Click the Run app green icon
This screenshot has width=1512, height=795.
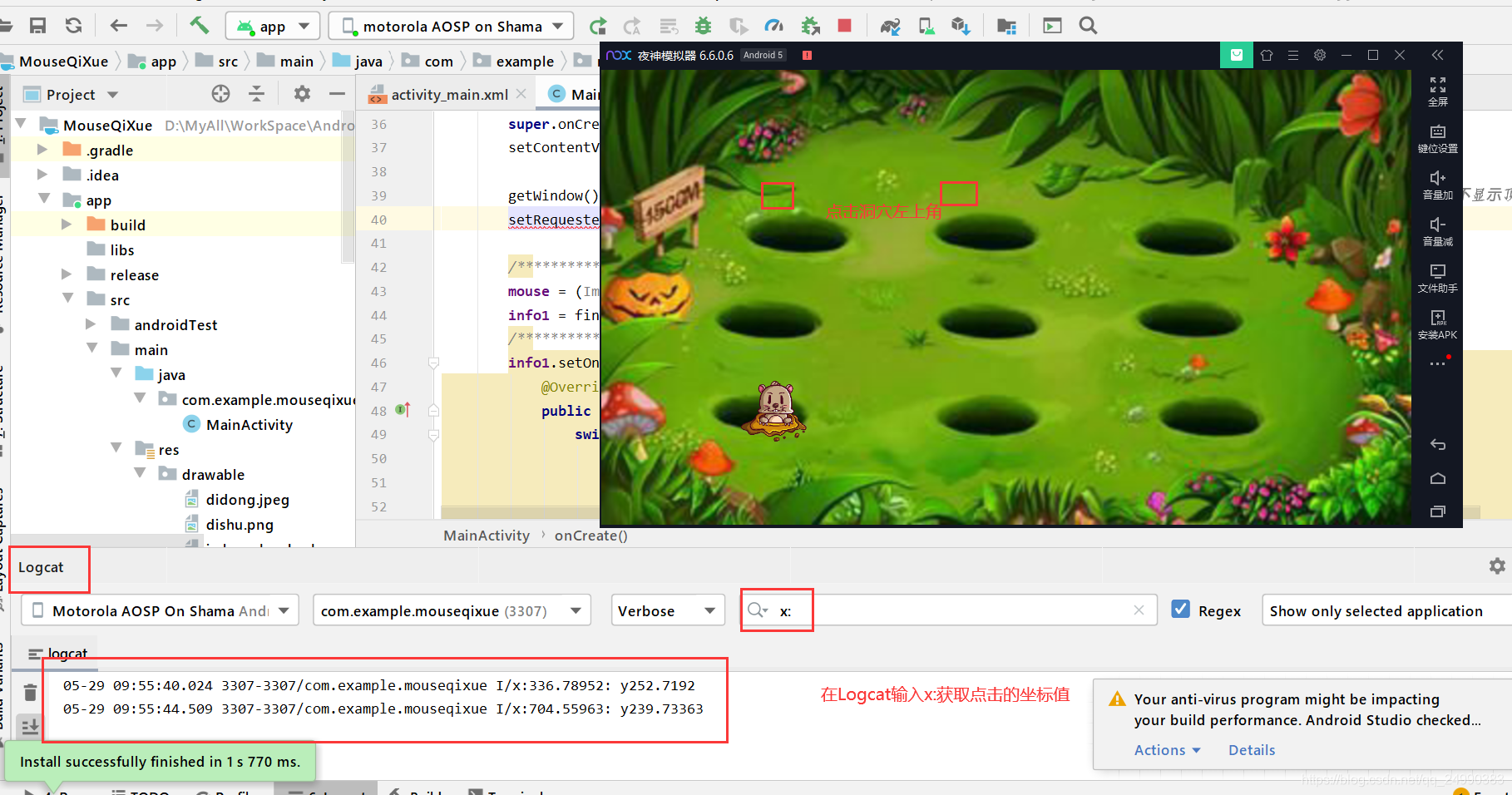(598, 27)
